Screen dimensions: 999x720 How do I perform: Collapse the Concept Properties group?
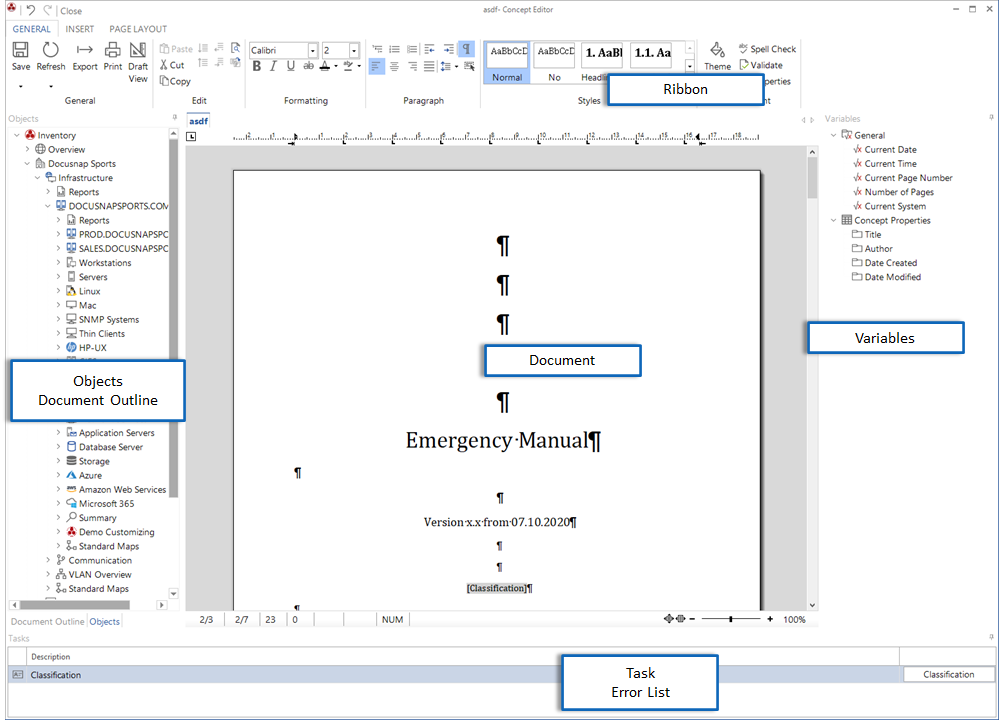[x=833, y=220]
